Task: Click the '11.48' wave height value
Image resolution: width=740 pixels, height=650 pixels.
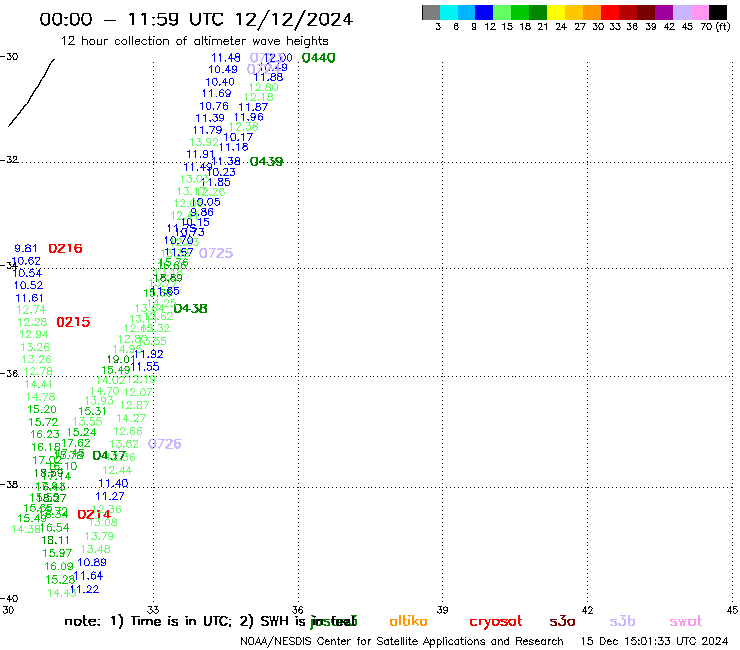Action: (x=226, y=58)
